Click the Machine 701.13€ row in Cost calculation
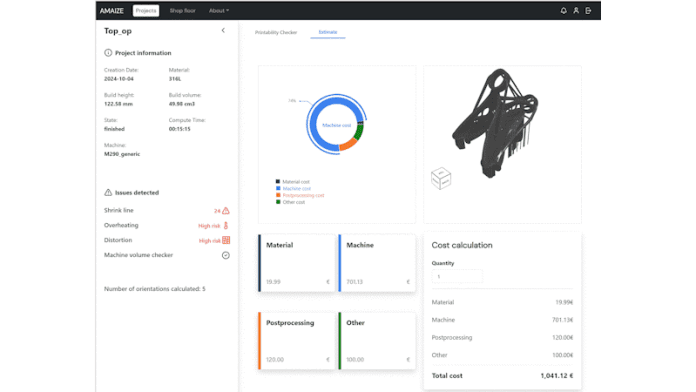Viewport: 696px width, 392px height. click(502, 320)
